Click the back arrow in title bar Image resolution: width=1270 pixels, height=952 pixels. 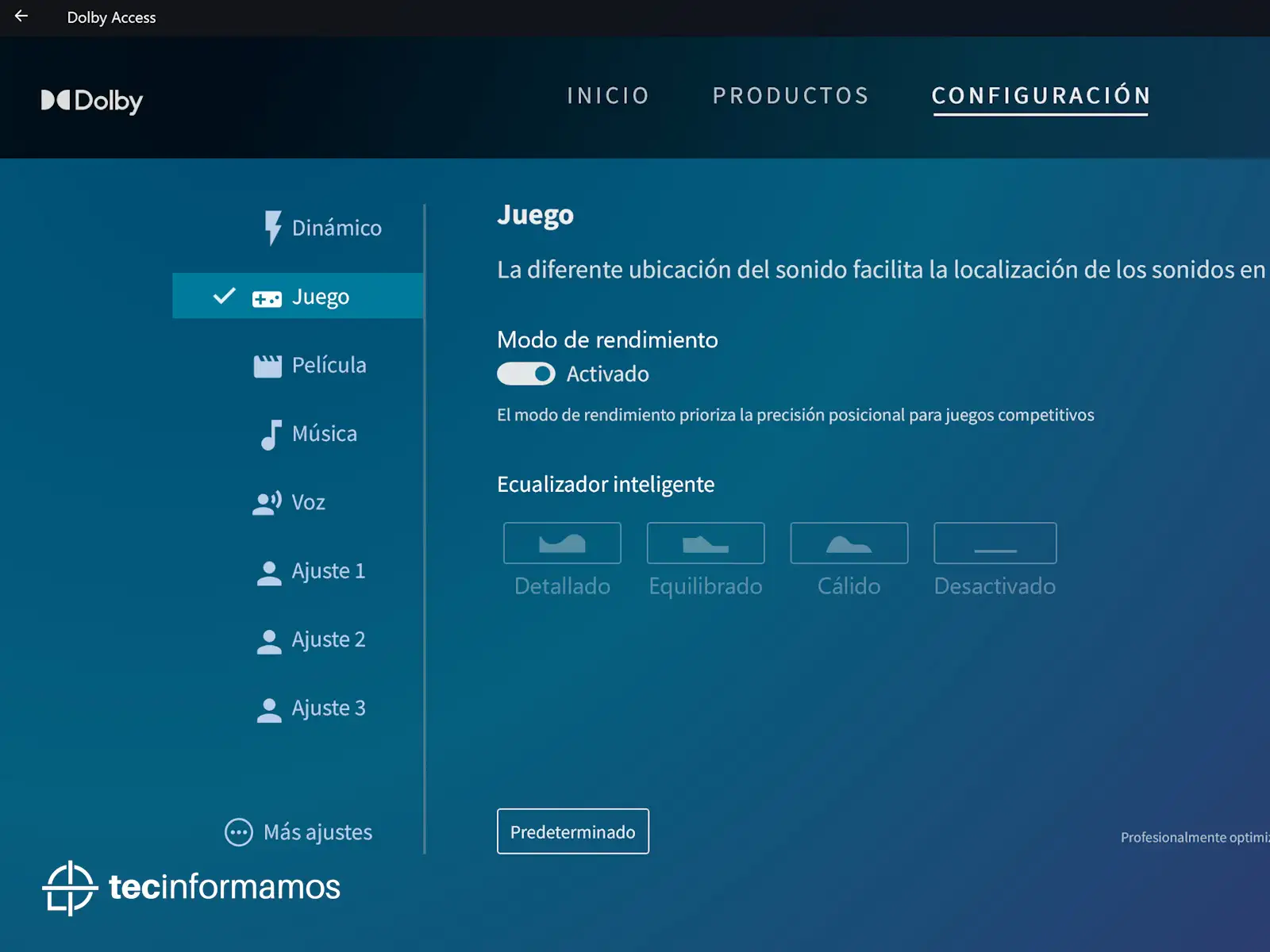pos(21,16)
